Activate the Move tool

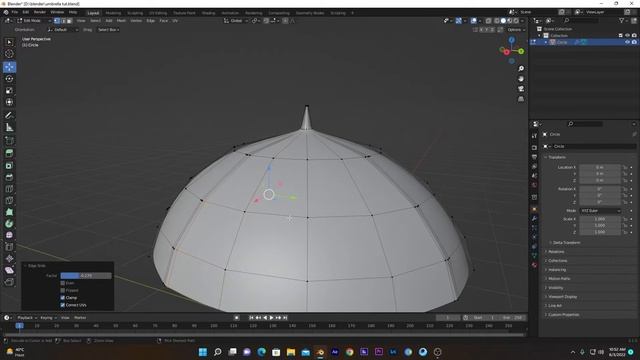point(9,67)
